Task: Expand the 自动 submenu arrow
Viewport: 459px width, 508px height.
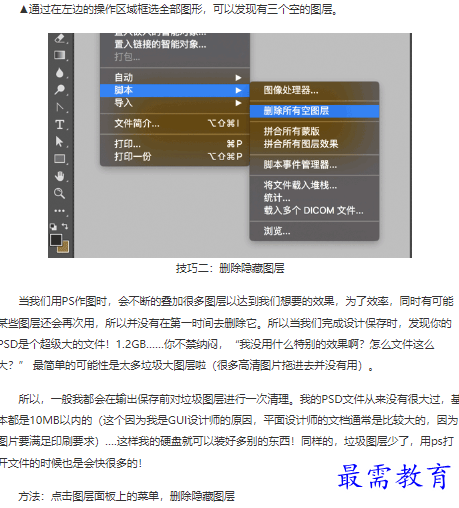Action: pyautogui.click(x=238, y=78)
